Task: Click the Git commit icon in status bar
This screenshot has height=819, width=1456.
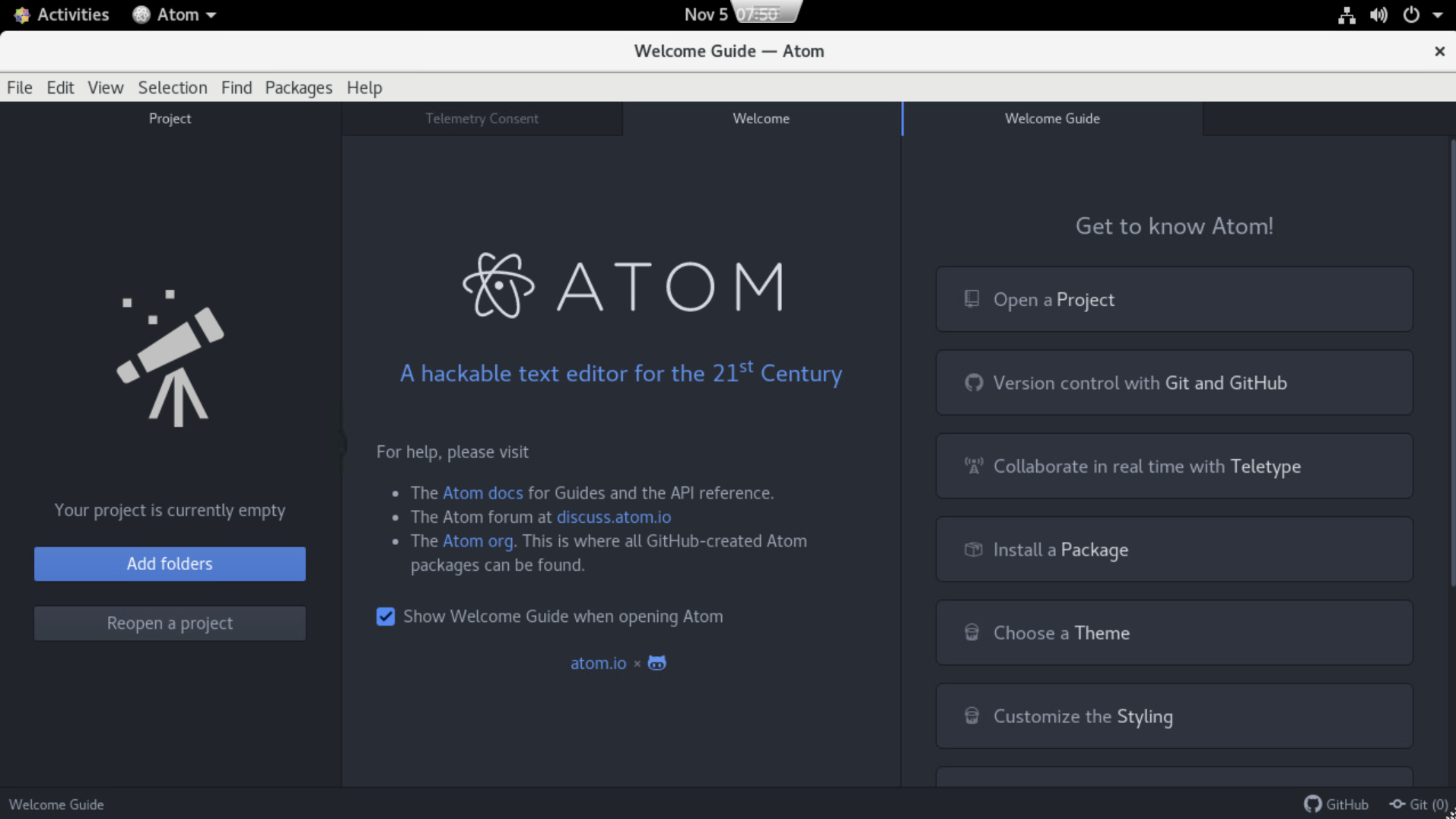Action: tap(1397, 804)
